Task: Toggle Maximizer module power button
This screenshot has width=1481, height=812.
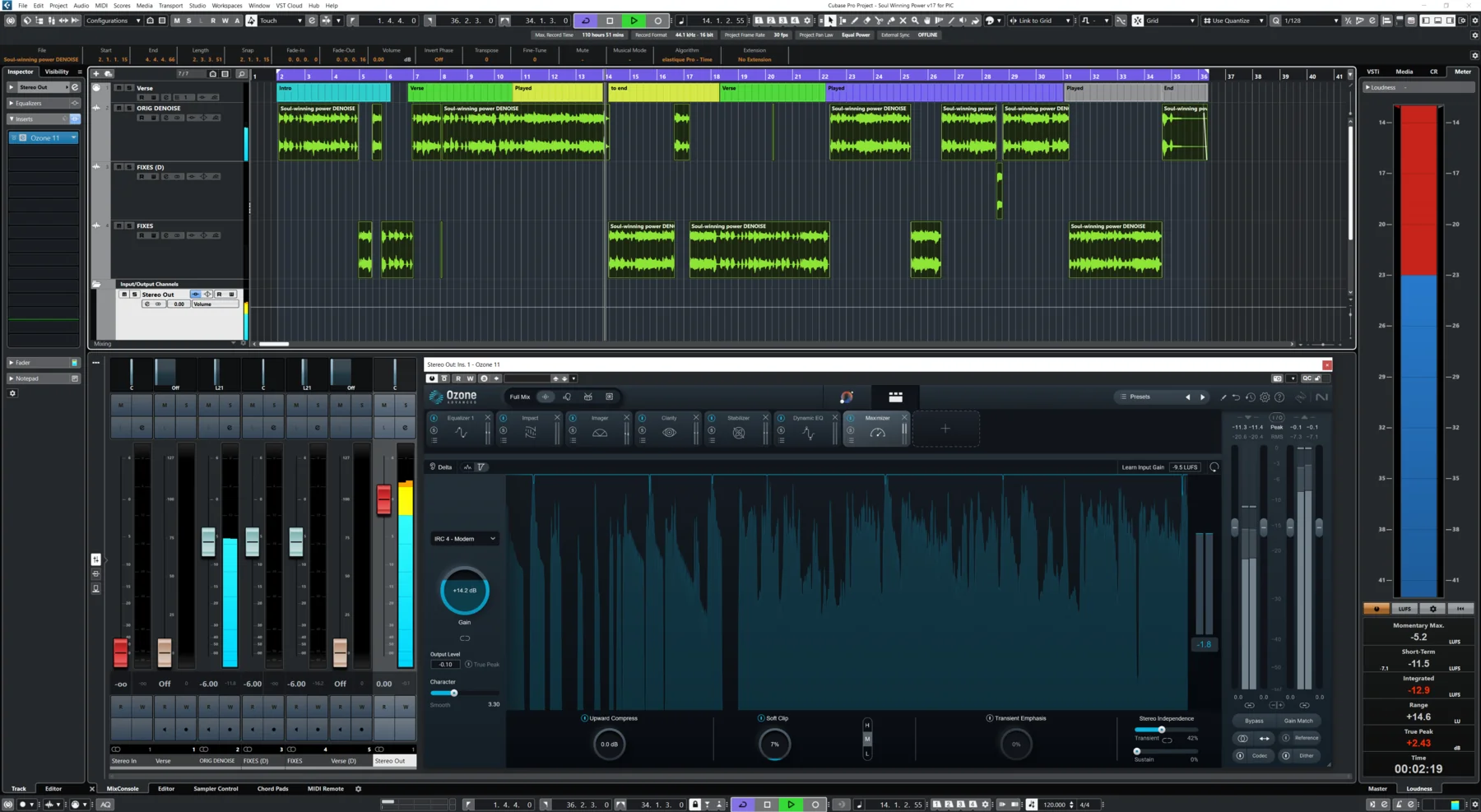Action: [x=851, y=418]
